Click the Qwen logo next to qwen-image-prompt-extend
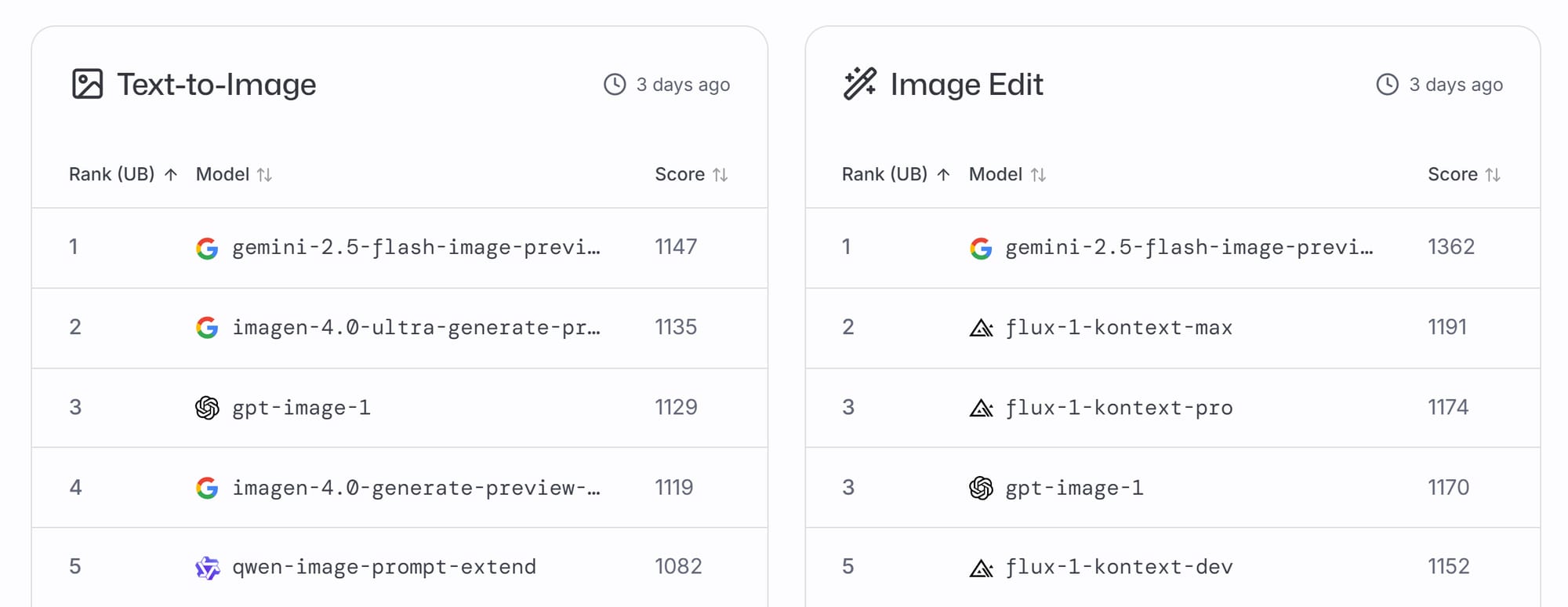This screenshot has height=607, width=1568. 207,567
